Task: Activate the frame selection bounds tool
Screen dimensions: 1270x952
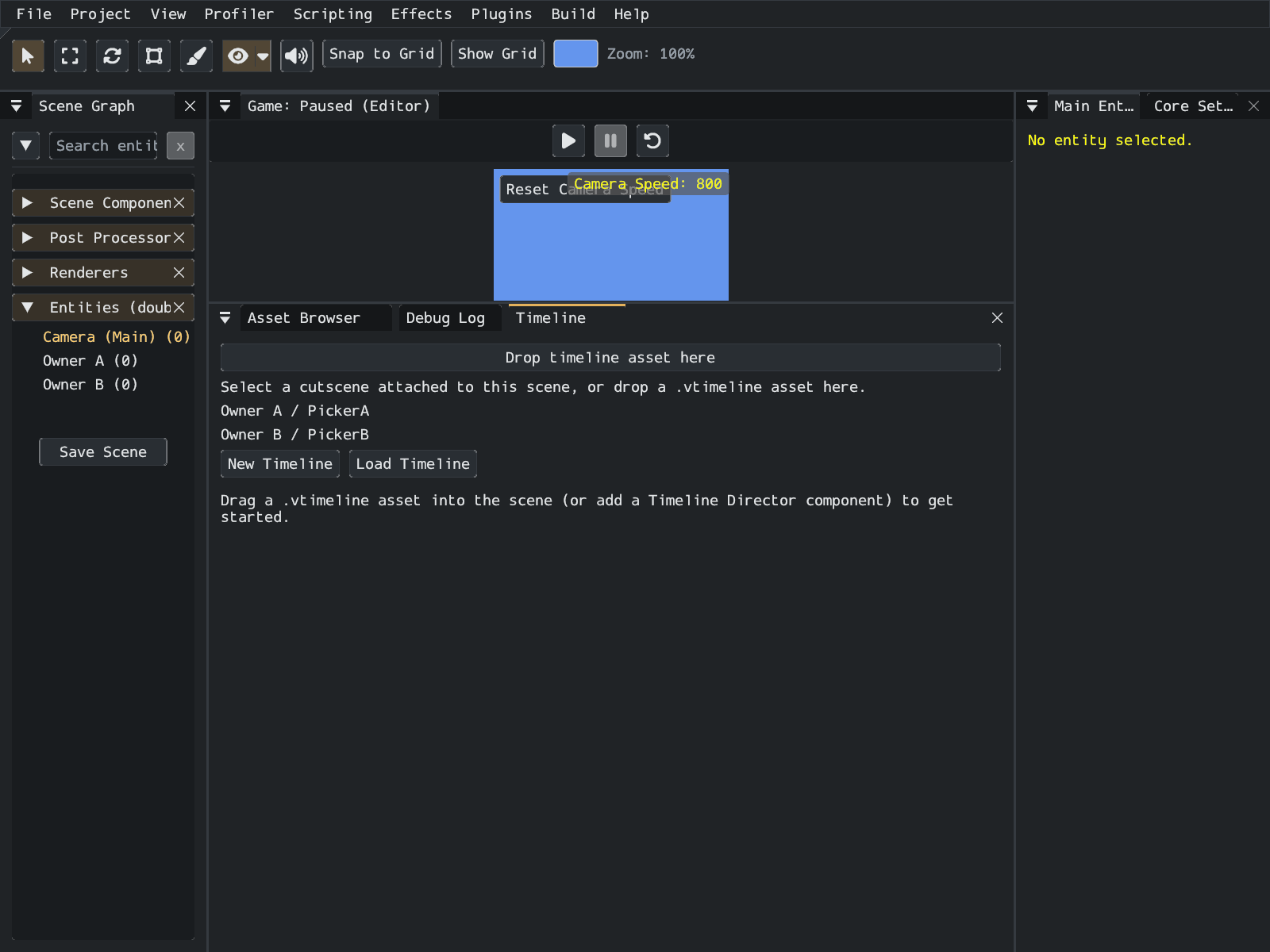Action: [x=70, y=56]
